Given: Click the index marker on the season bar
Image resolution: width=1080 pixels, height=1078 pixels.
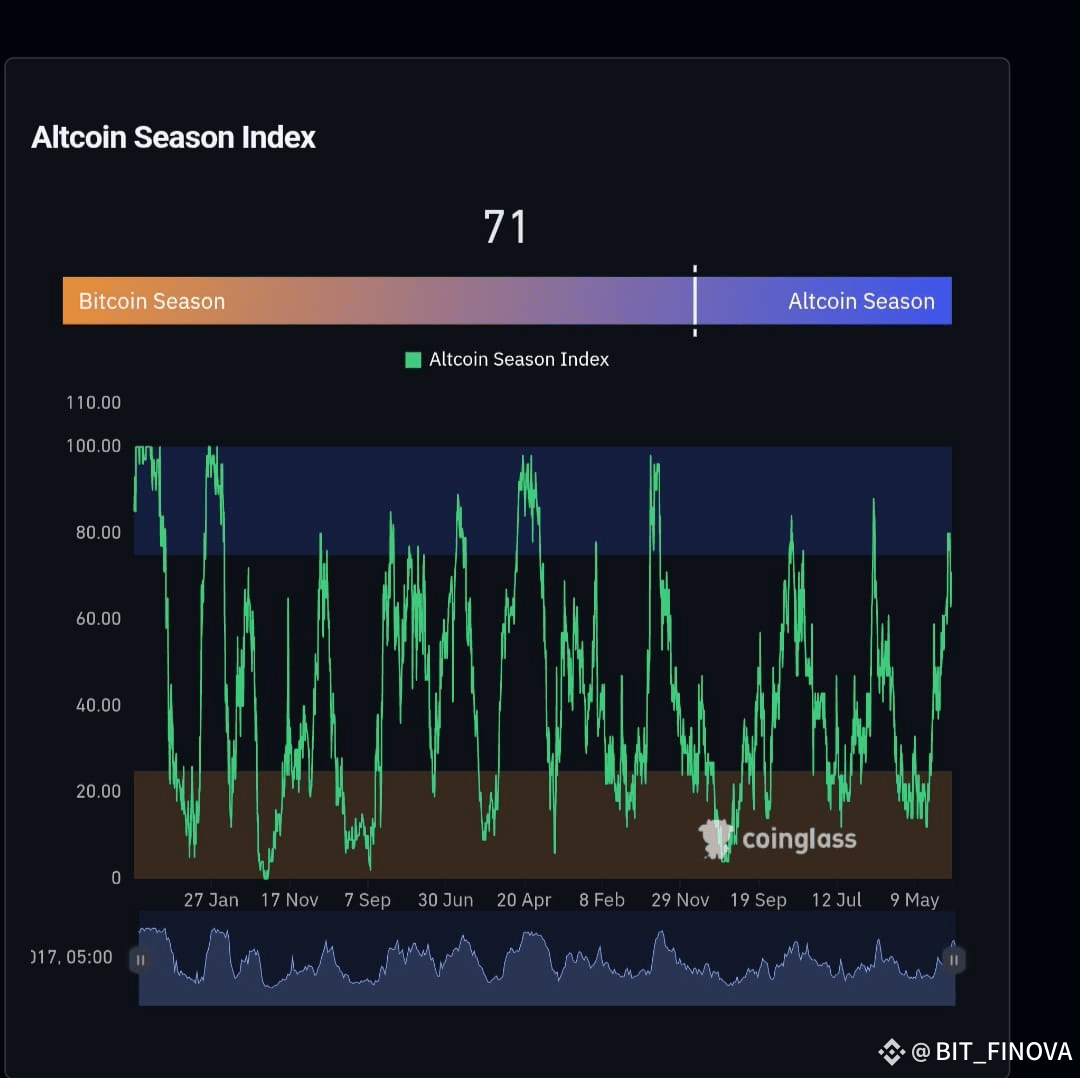Looking at the screenshot, I should [694, 300].
